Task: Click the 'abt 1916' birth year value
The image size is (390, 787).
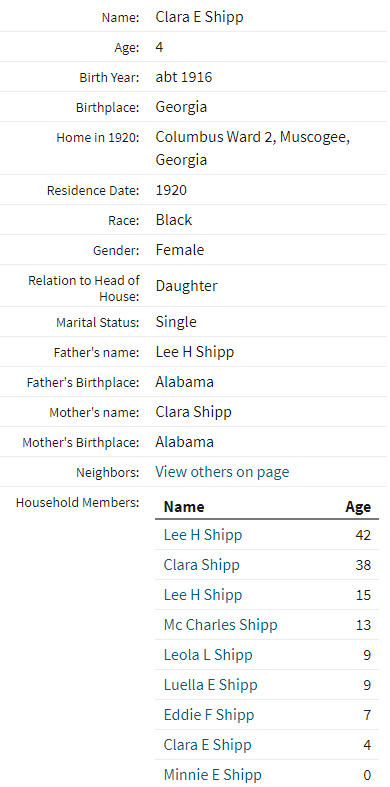Action: [184, 77]
